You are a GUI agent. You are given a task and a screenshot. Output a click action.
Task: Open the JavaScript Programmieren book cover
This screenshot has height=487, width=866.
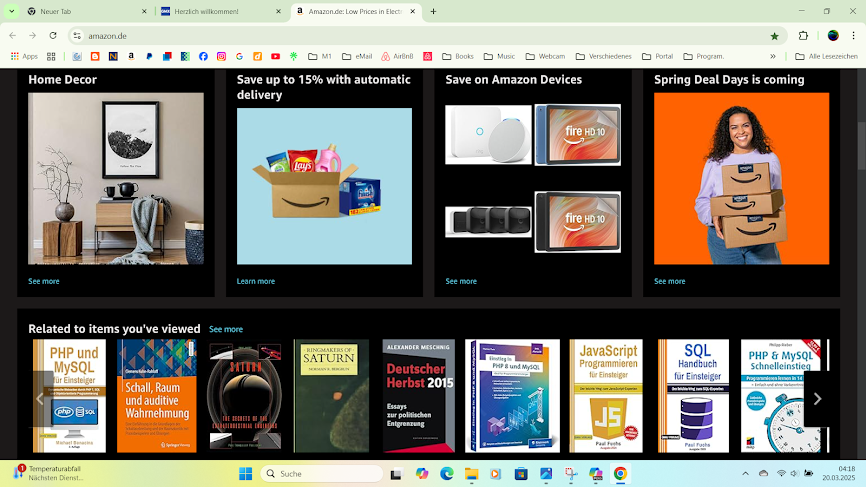tap(606, 396)
